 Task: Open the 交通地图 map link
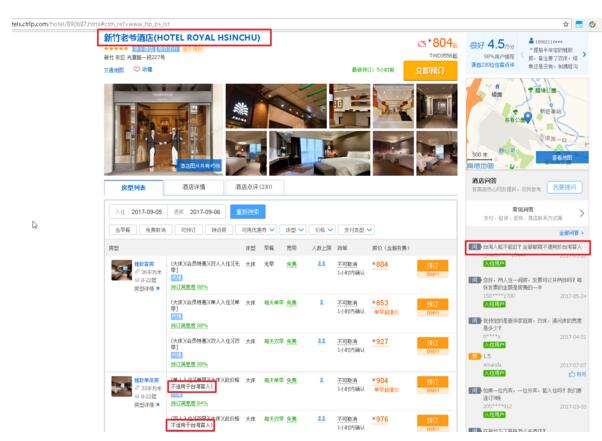click(114, 69)
